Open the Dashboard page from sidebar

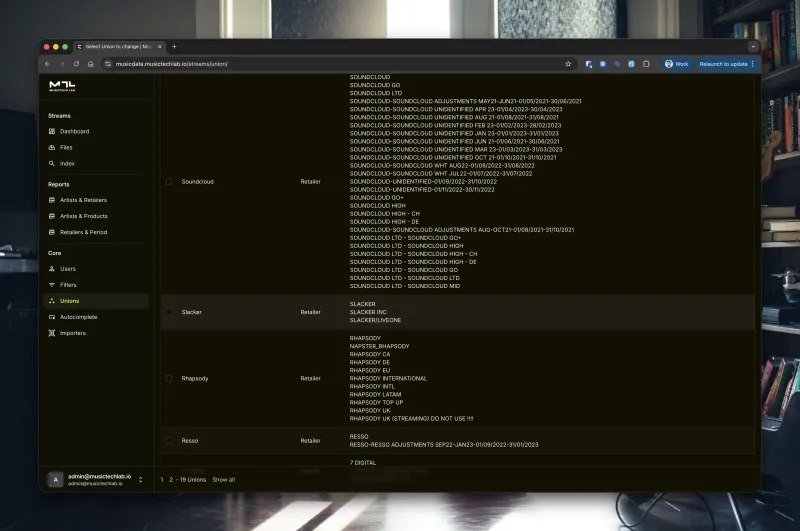pyautogui.click(x=74, y=132)
